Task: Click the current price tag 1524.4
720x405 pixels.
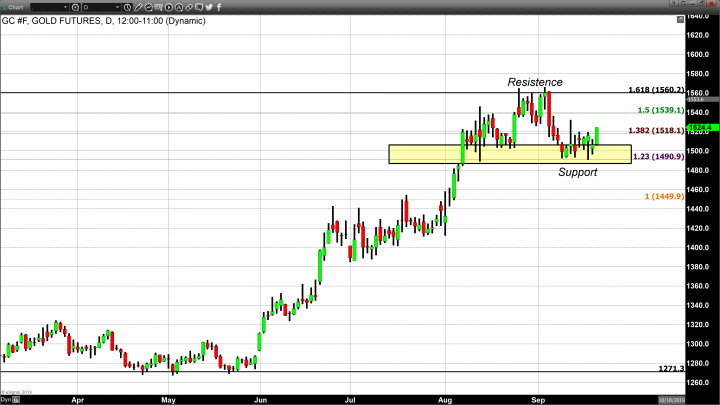Action: pyautogui.click(x=701, y=127)
